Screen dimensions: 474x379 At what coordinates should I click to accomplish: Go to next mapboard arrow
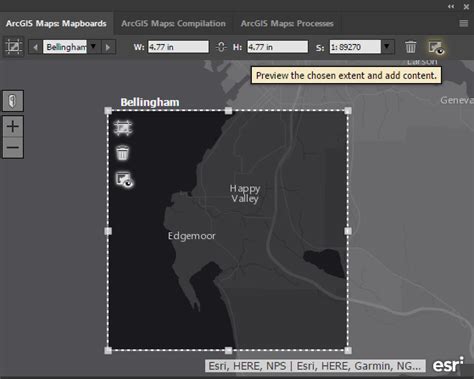pos(107,47)
